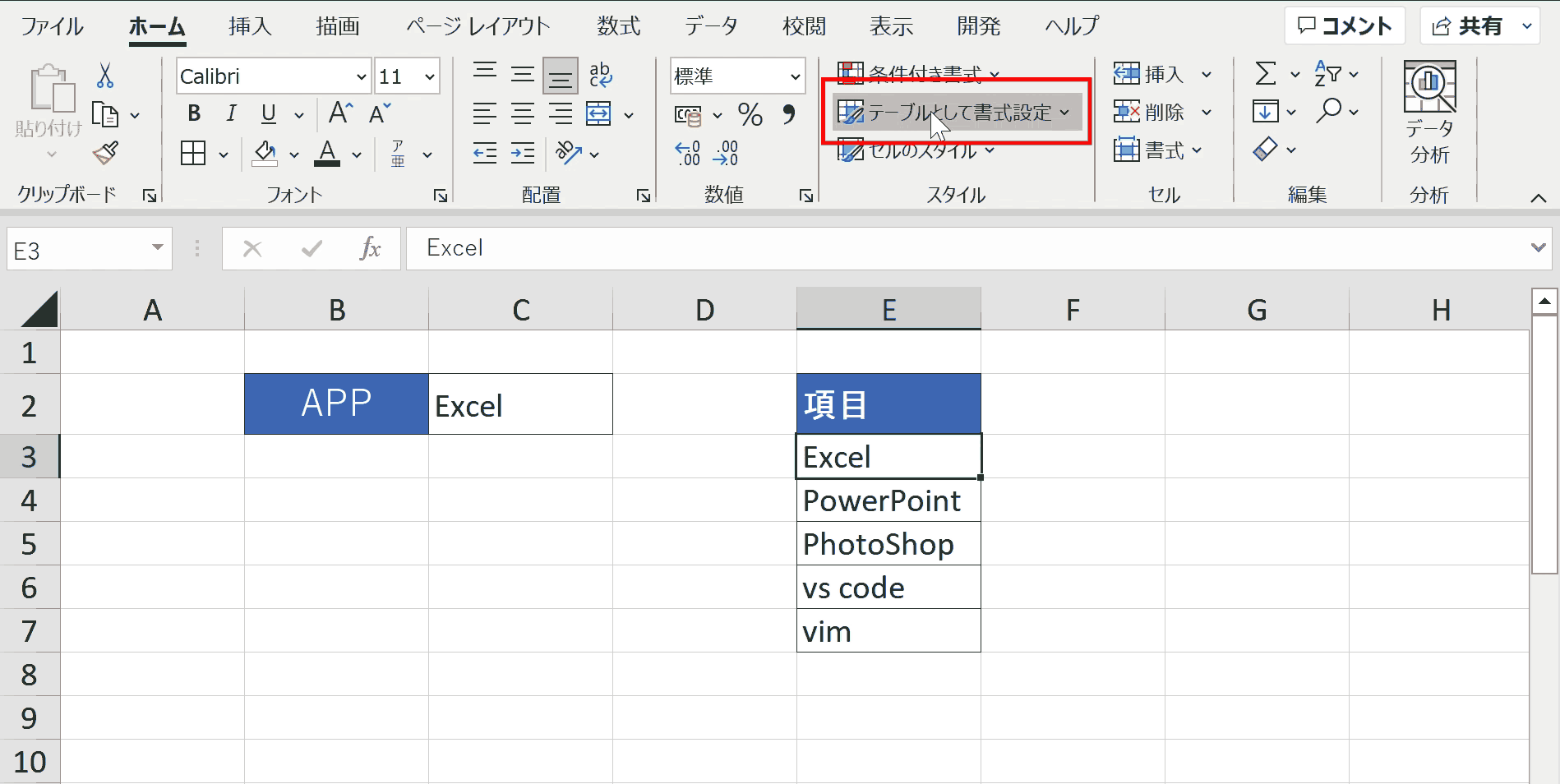Screen dimensions: 1560x784
Task: Click Merge and Center icon
Action: click(598, 113)
